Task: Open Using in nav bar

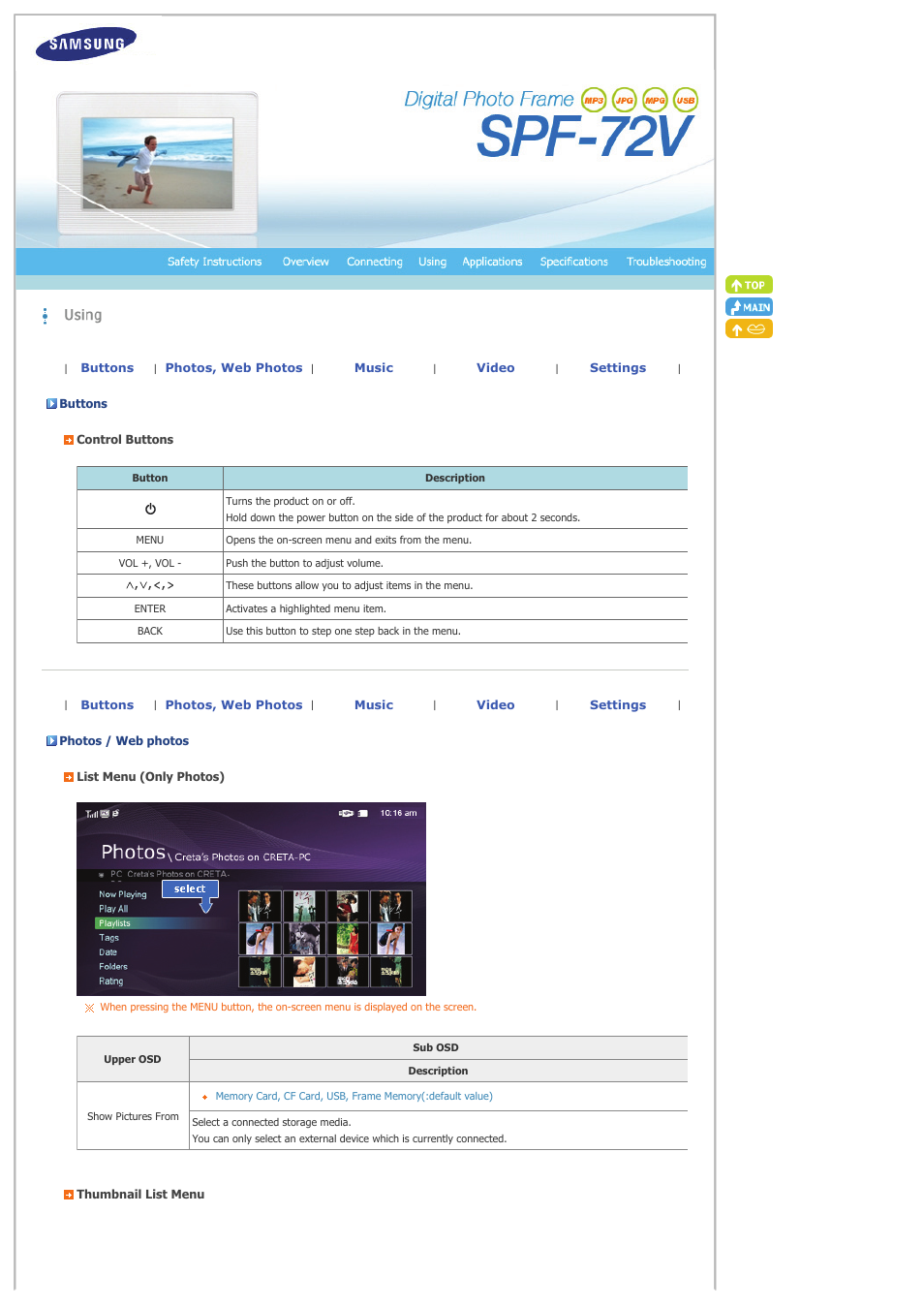Action: [433, 262]
